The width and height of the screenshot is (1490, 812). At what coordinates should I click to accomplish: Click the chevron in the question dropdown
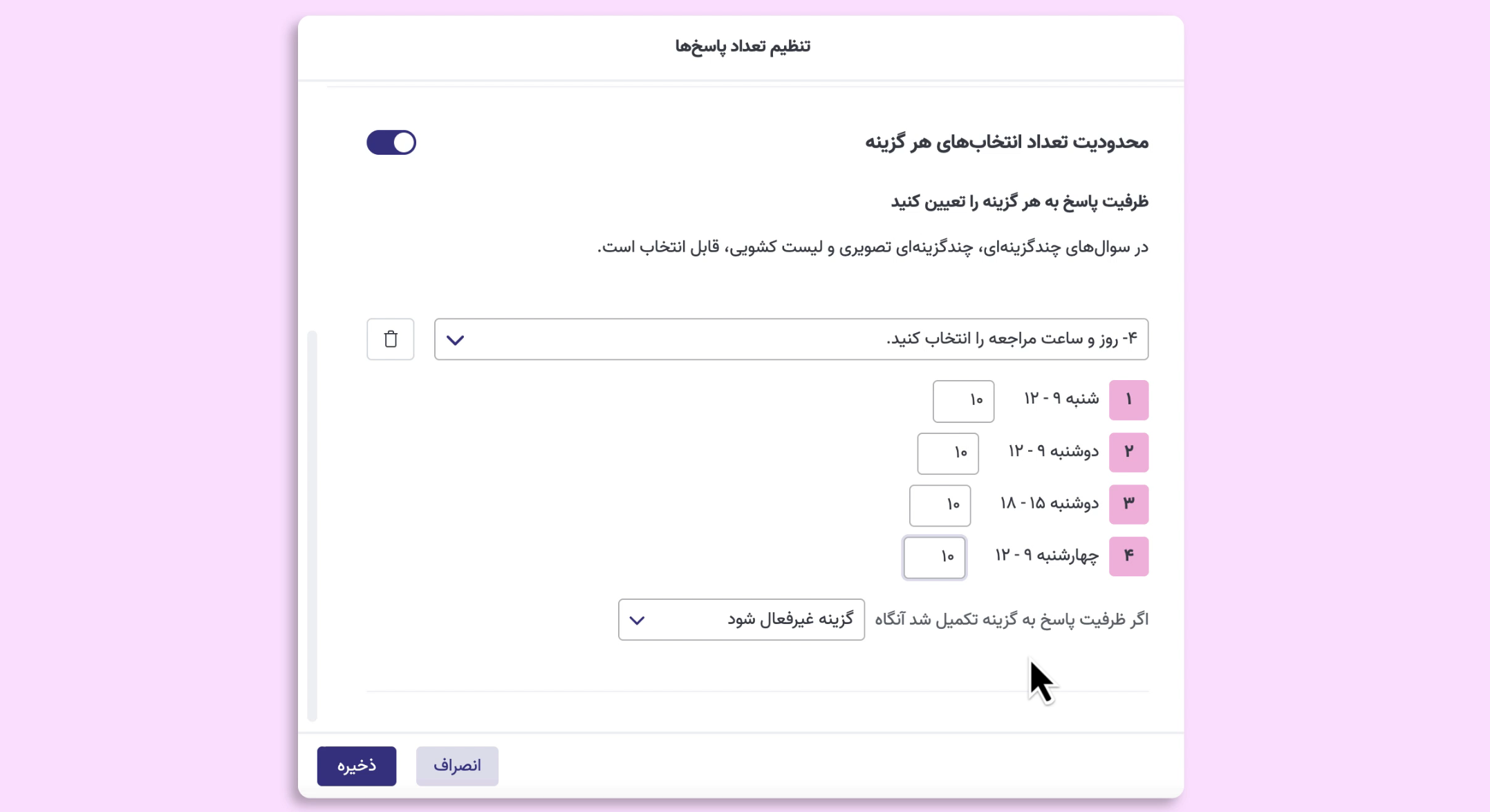click(455, 340)
